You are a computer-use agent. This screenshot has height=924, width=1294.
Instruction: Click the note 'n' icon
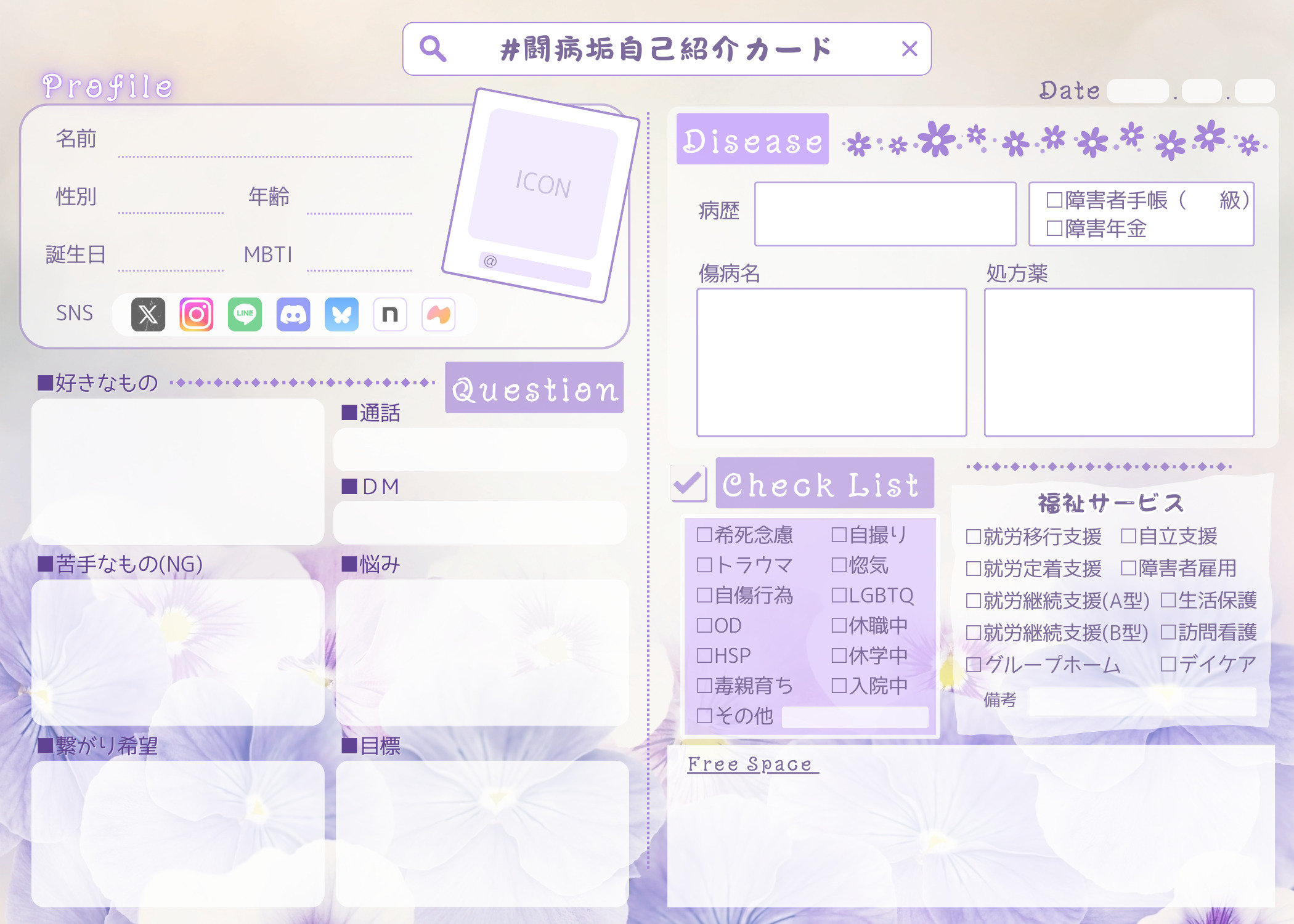[x=390, y=315]
